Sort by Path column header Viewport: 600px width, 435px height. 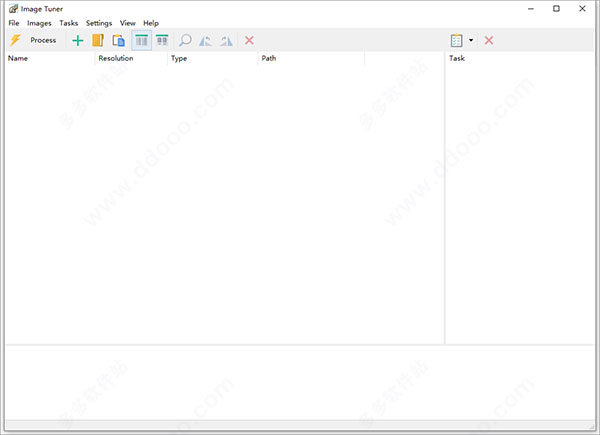click(x=311, y=58)
